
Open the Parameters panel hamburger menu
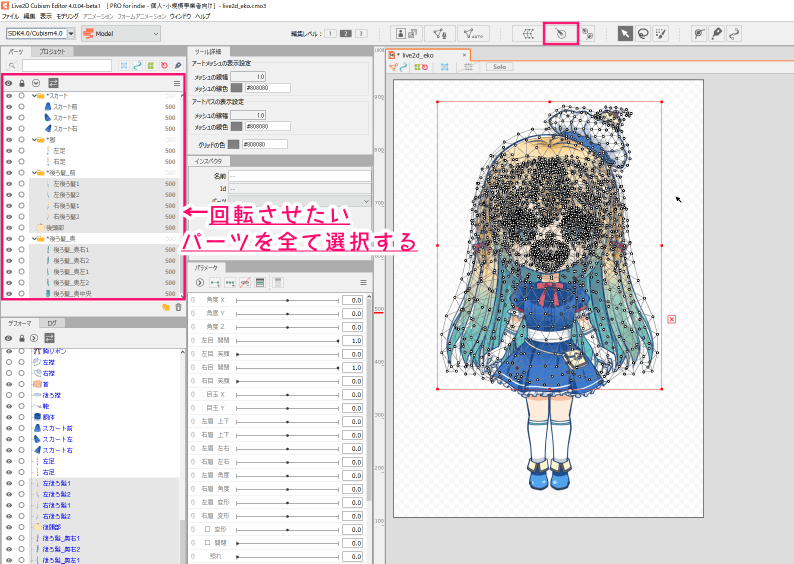[x=363, y=283]
